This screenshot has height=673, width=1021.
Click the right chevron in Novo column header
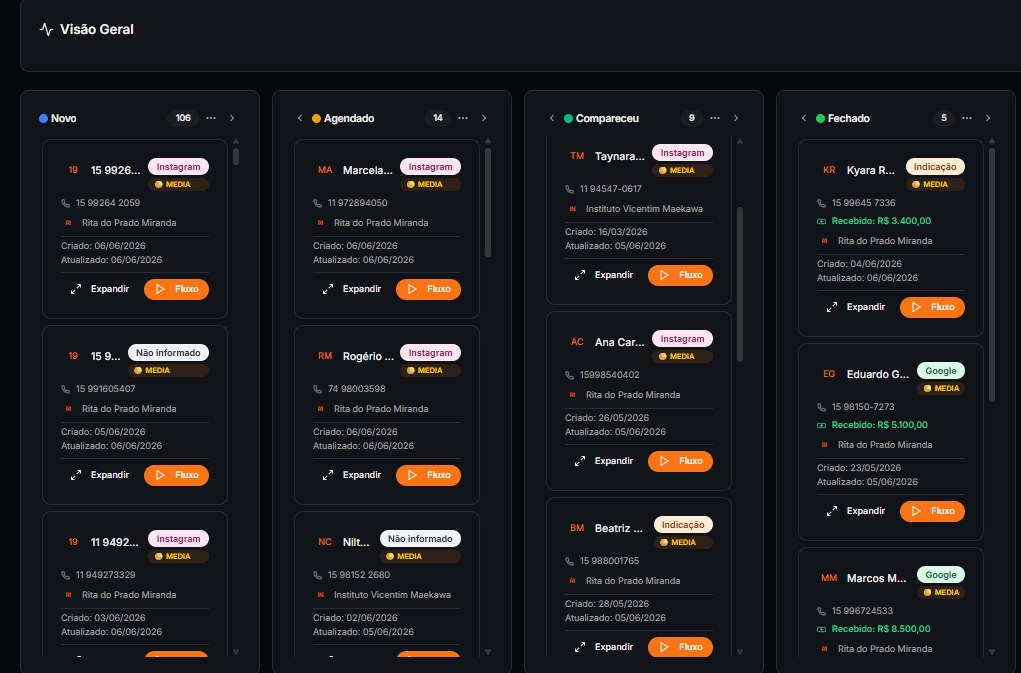coord(232,118)
